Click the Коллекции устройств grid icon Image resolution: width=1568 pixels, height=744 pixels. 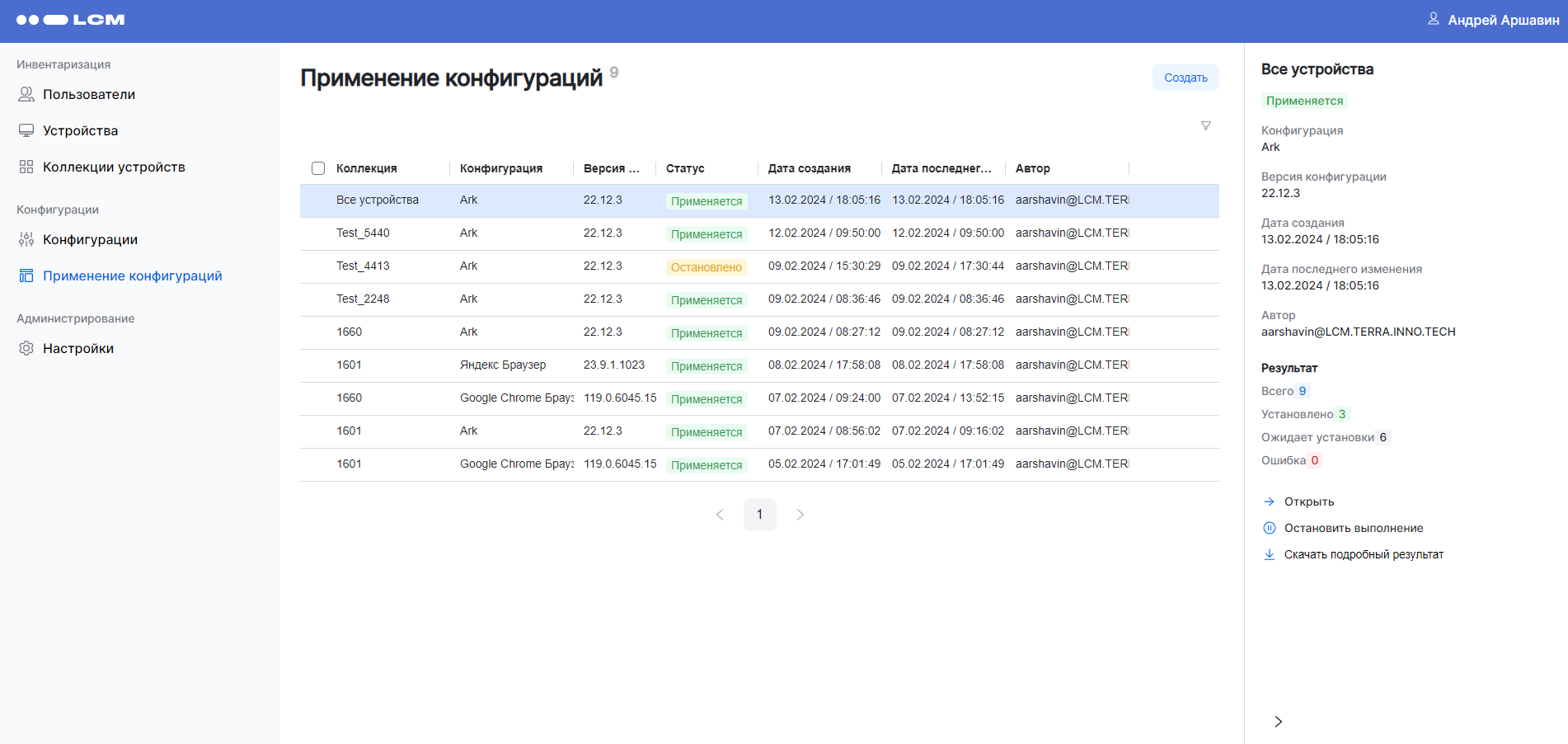point(26,167)
